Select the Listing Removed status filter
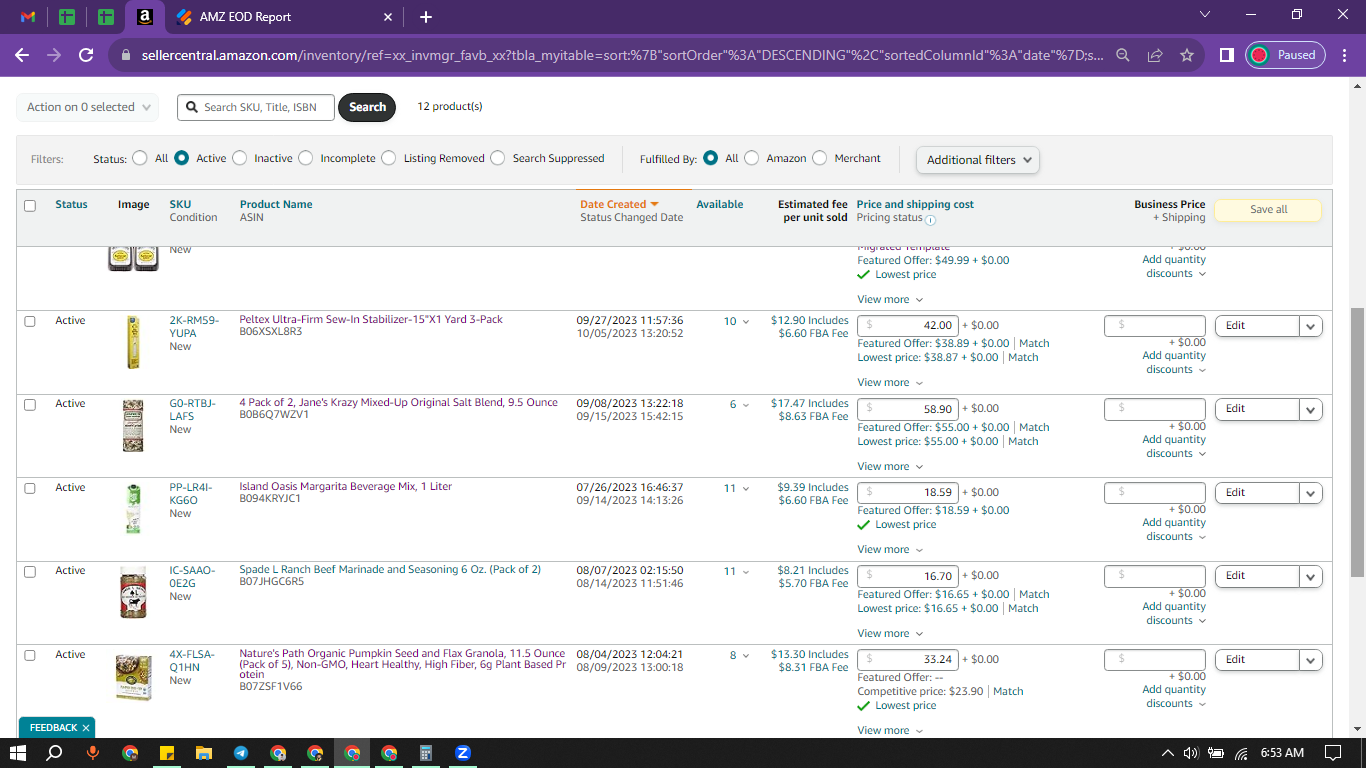Image resolution: width=1366 pixels, height=768 pixels. click(389, 158)
